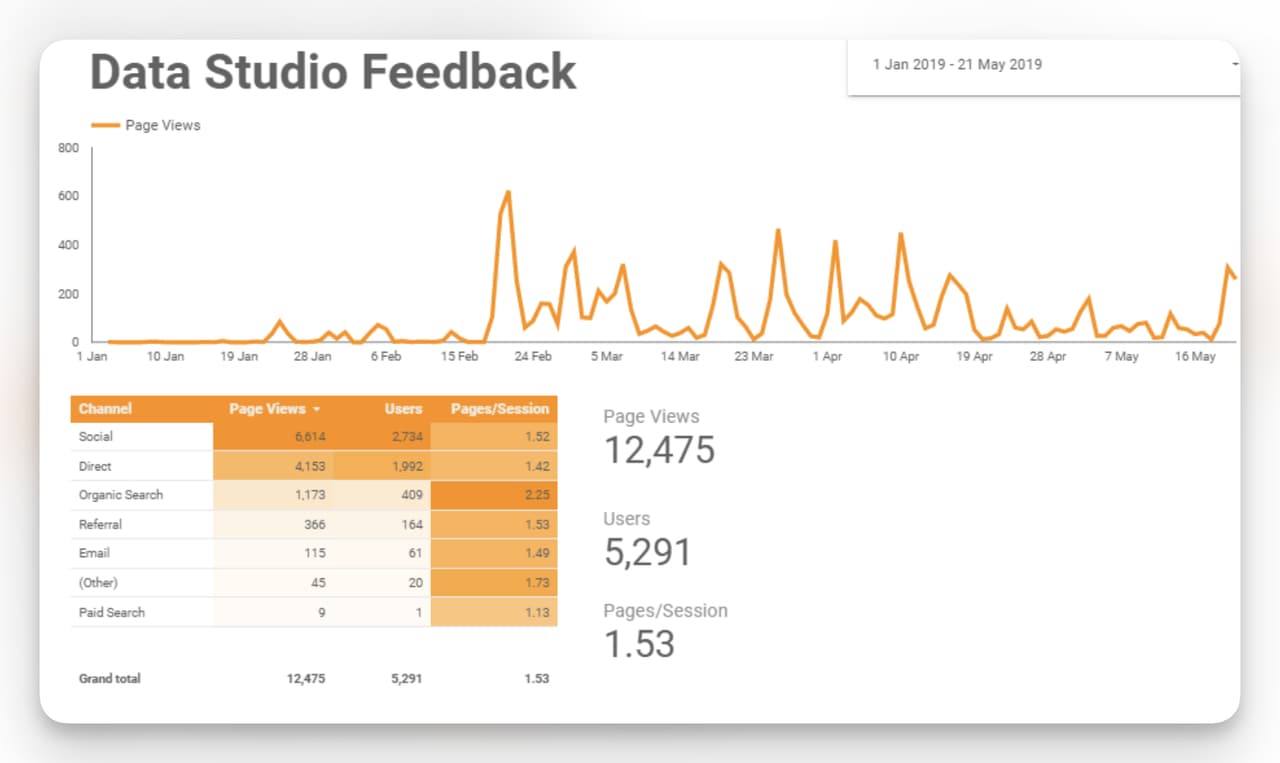Click the 12,475 Page Views scorecard
The image size is (1280, 763).
[659, 437]
